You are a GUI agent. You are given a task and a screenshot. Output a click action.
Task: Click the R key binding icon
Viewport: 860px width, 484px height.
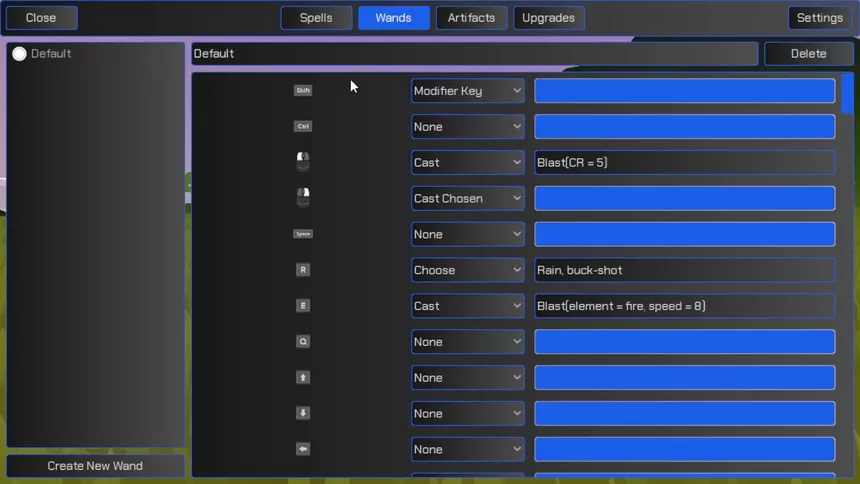303,269
